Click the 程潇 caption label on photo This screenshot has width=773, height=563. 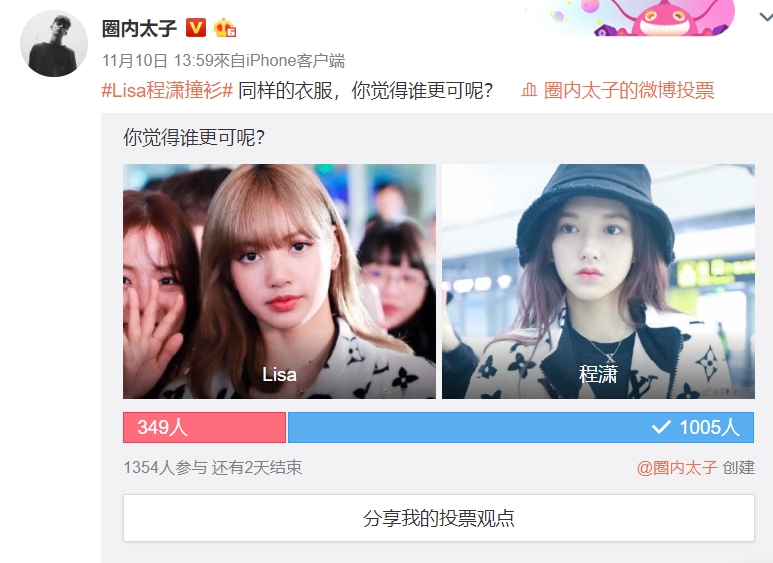598,374
